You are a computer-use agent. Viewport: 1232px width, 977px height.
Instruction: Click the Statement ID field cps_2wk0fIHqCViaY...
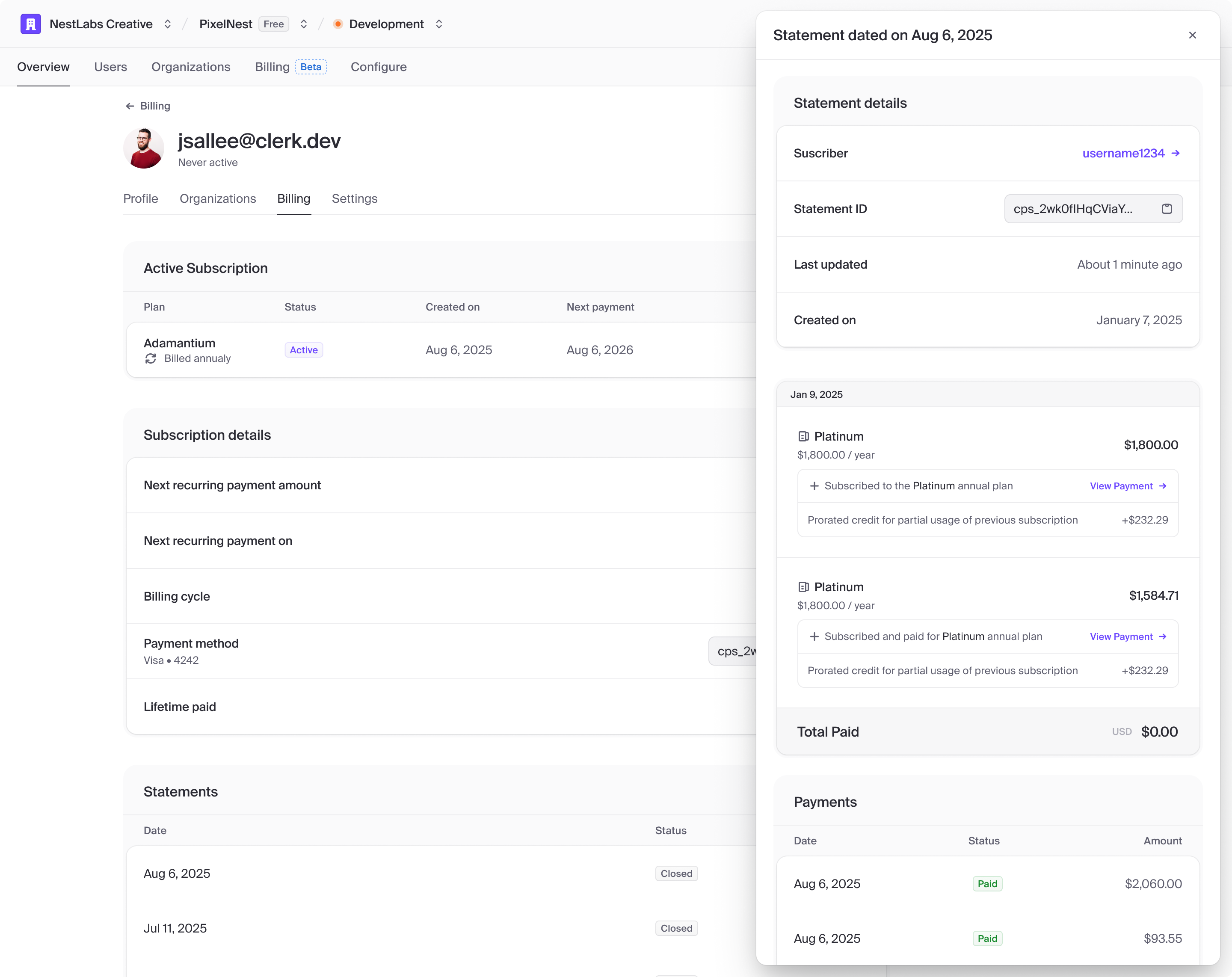click(1093, 209)
